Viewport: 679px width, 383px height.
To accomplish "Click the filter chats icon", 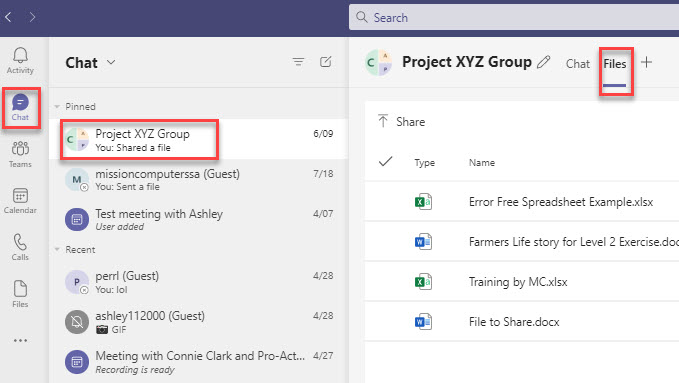I will [298, 62].
